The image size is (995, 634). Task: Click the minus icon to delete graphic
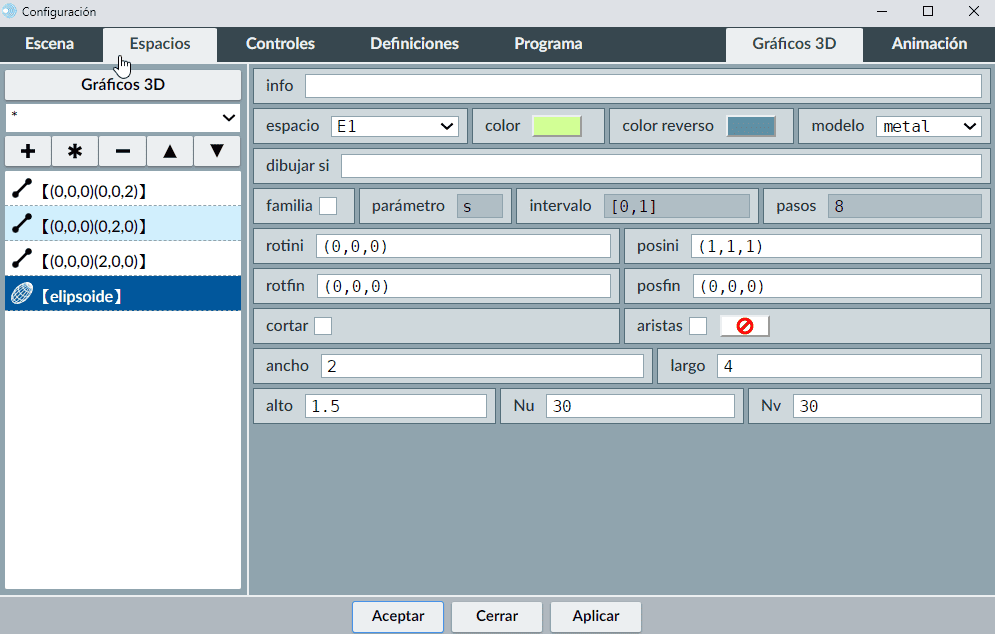point(122,151)
